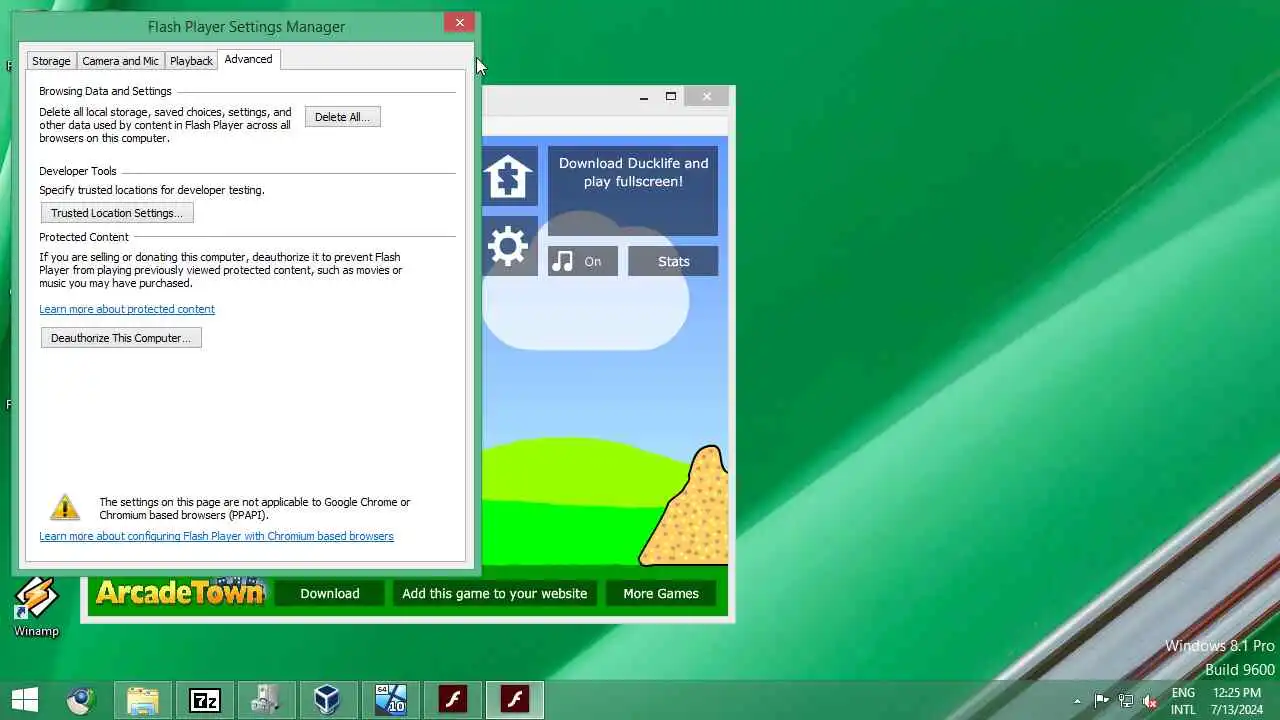Select the Advanced tab
This screenshot has height=720, width=1280.
click(x=248, y=59)
